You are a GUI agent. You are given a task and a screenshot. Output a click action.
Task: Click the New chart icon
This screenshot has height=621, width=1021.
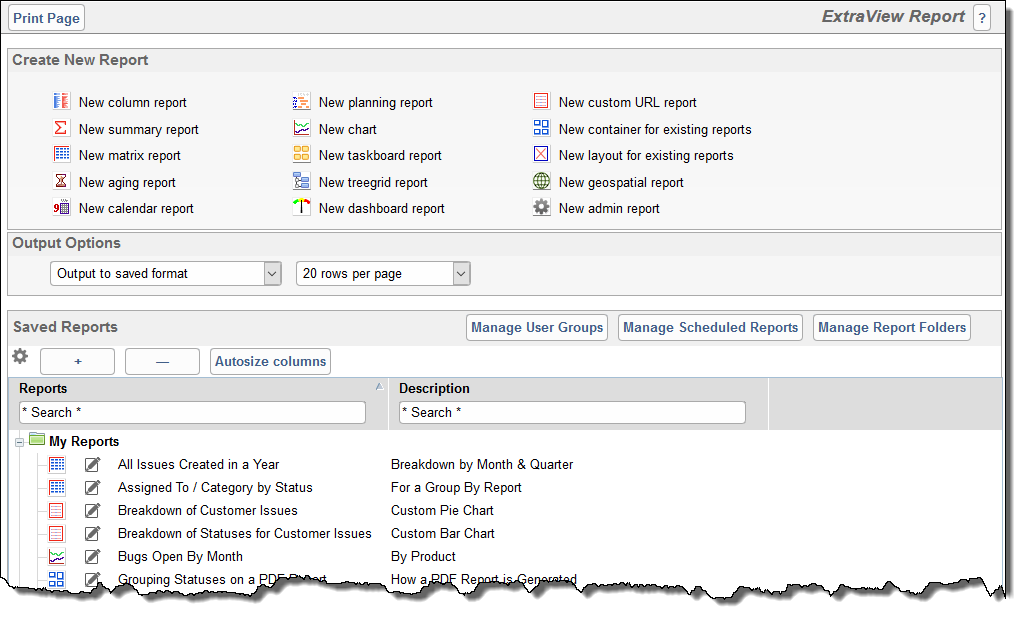pos(301,128)
